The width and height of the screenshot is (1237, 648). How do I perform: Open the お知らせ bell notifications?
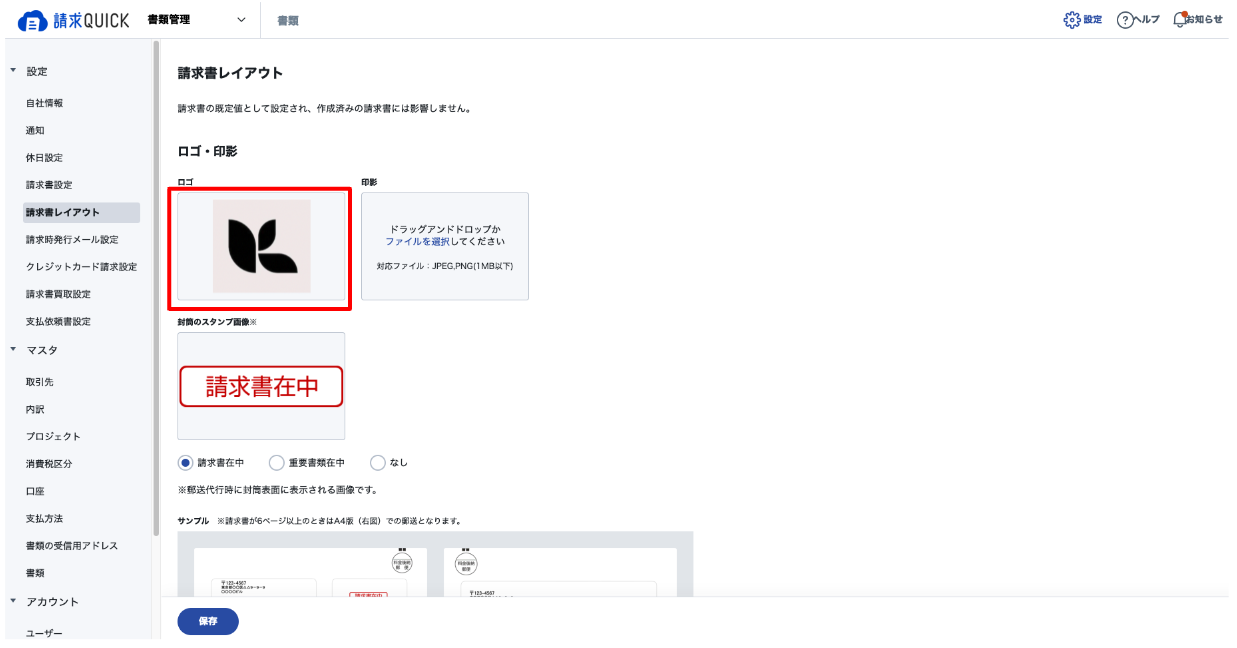[1197, 20]
